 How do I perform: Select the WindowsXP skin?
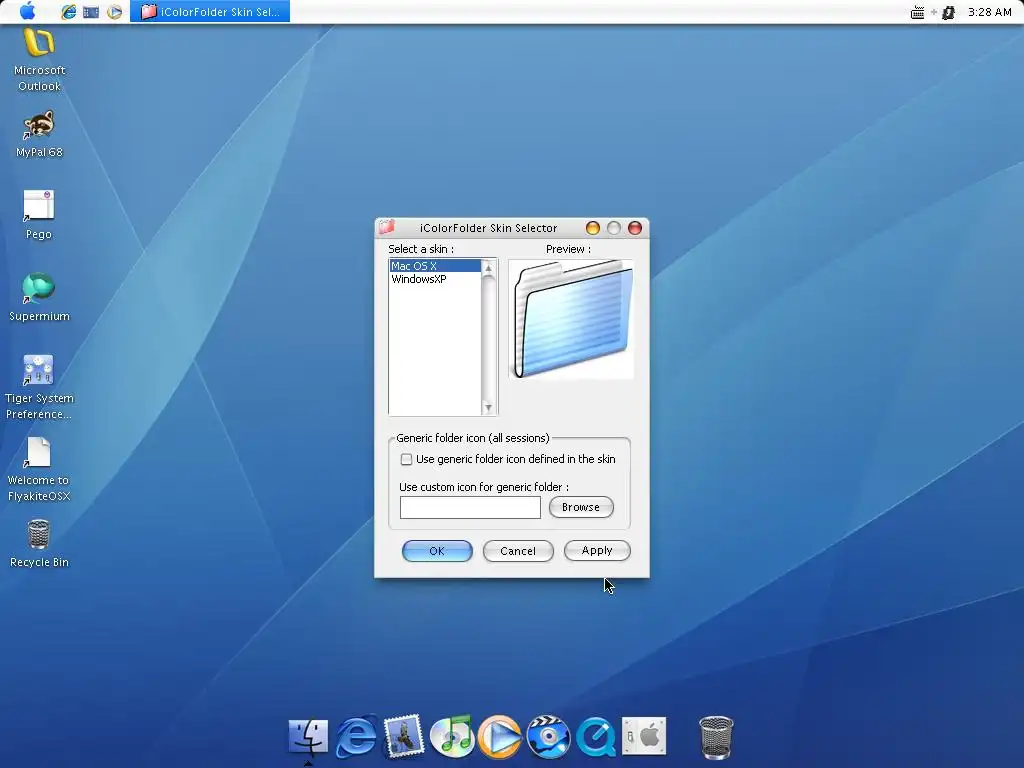click(435, 279)
